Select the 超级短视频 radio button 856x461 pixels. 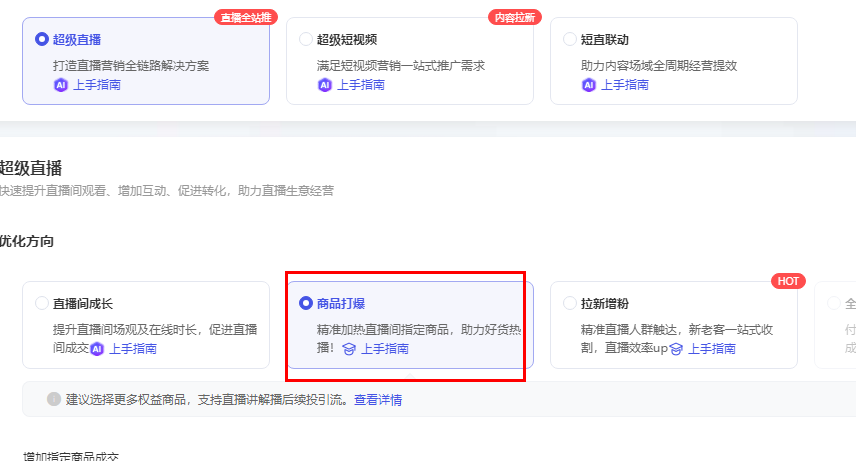coord(306,39)
